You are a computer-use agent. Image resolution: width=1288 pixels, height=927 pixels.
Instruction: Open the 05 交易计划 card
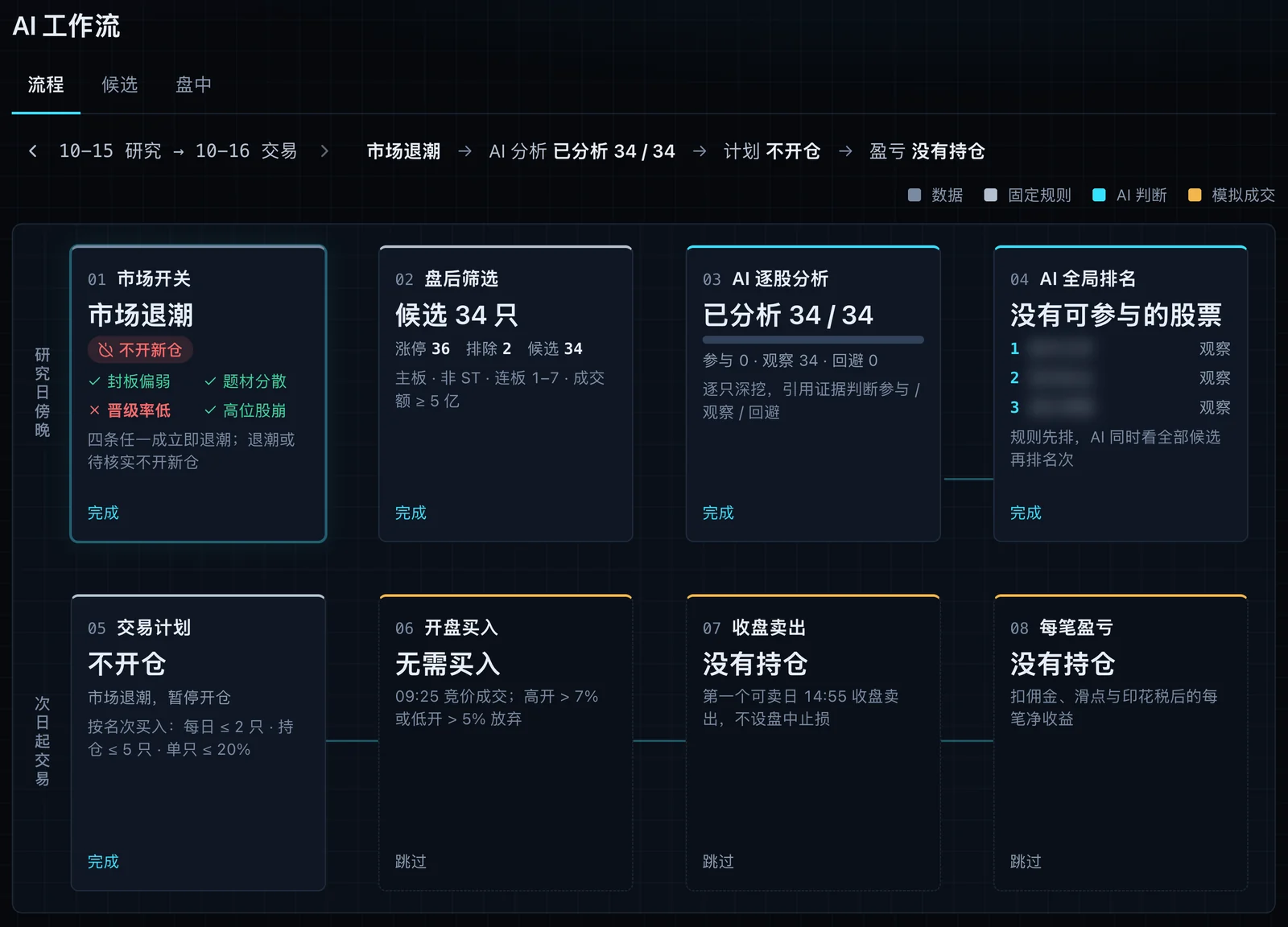[198, 743]
